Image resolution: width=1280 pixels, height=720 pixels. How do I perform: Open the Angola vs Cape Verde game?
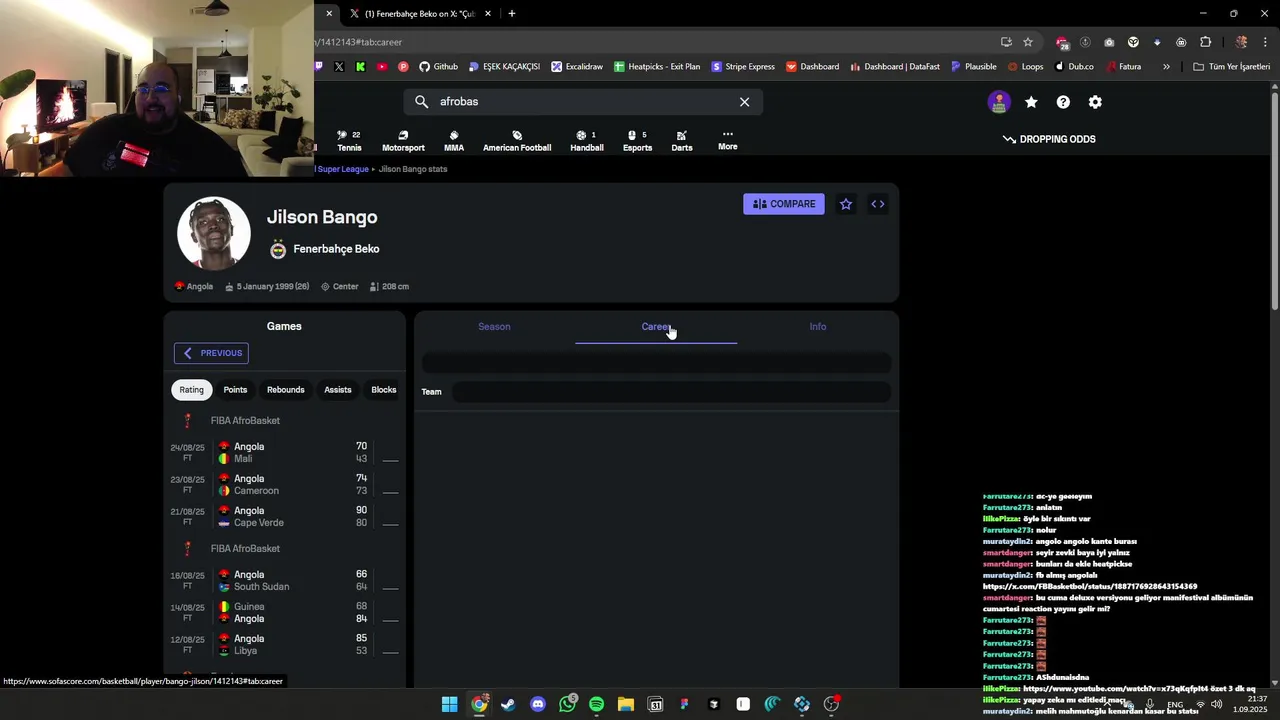coord(285,517)
